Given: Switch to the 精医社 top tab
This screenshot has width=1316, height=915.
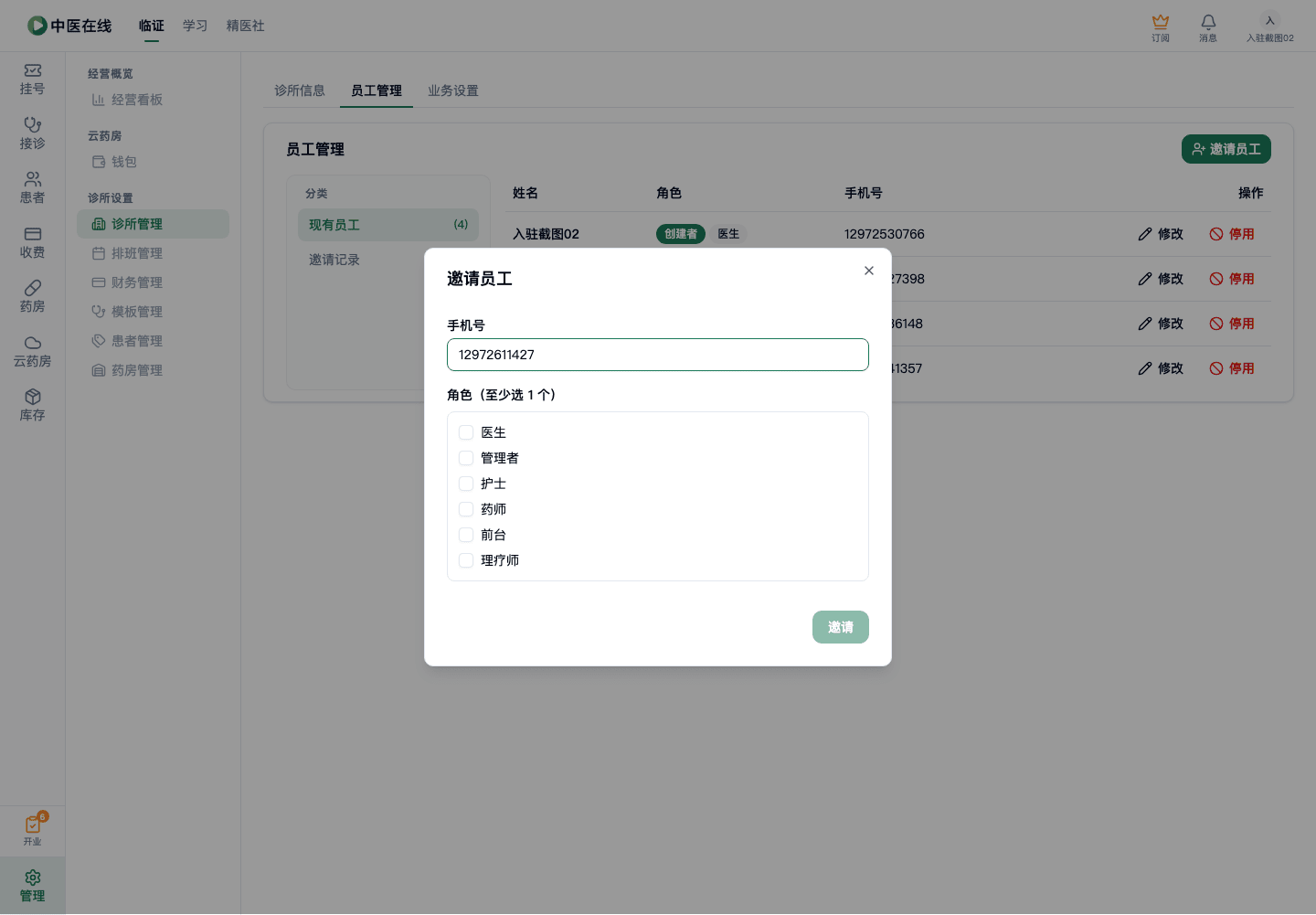Looking at the screenshot, I should pos(246,26).
